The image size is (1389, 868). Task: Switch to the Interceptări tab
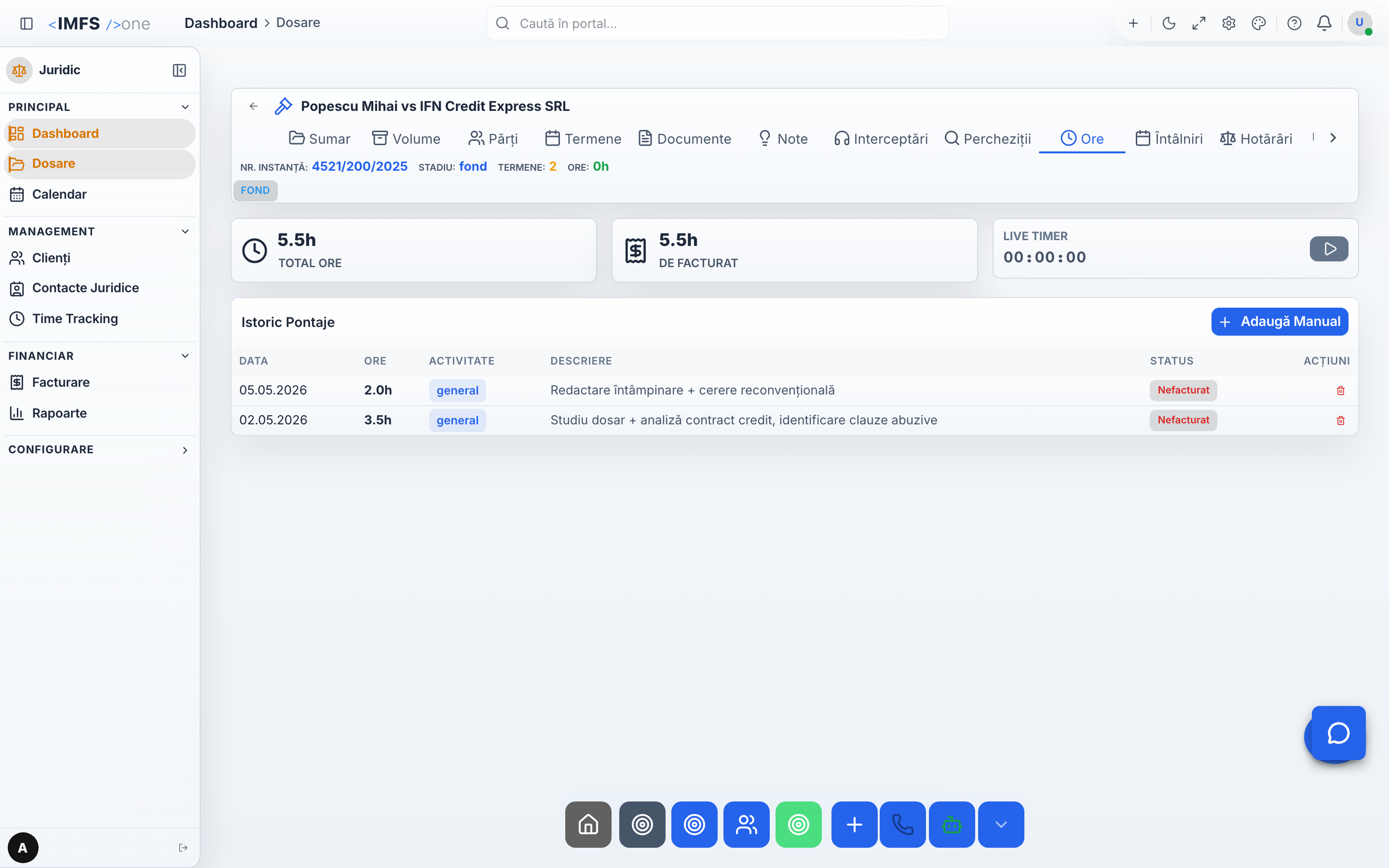tap(881, 138)
